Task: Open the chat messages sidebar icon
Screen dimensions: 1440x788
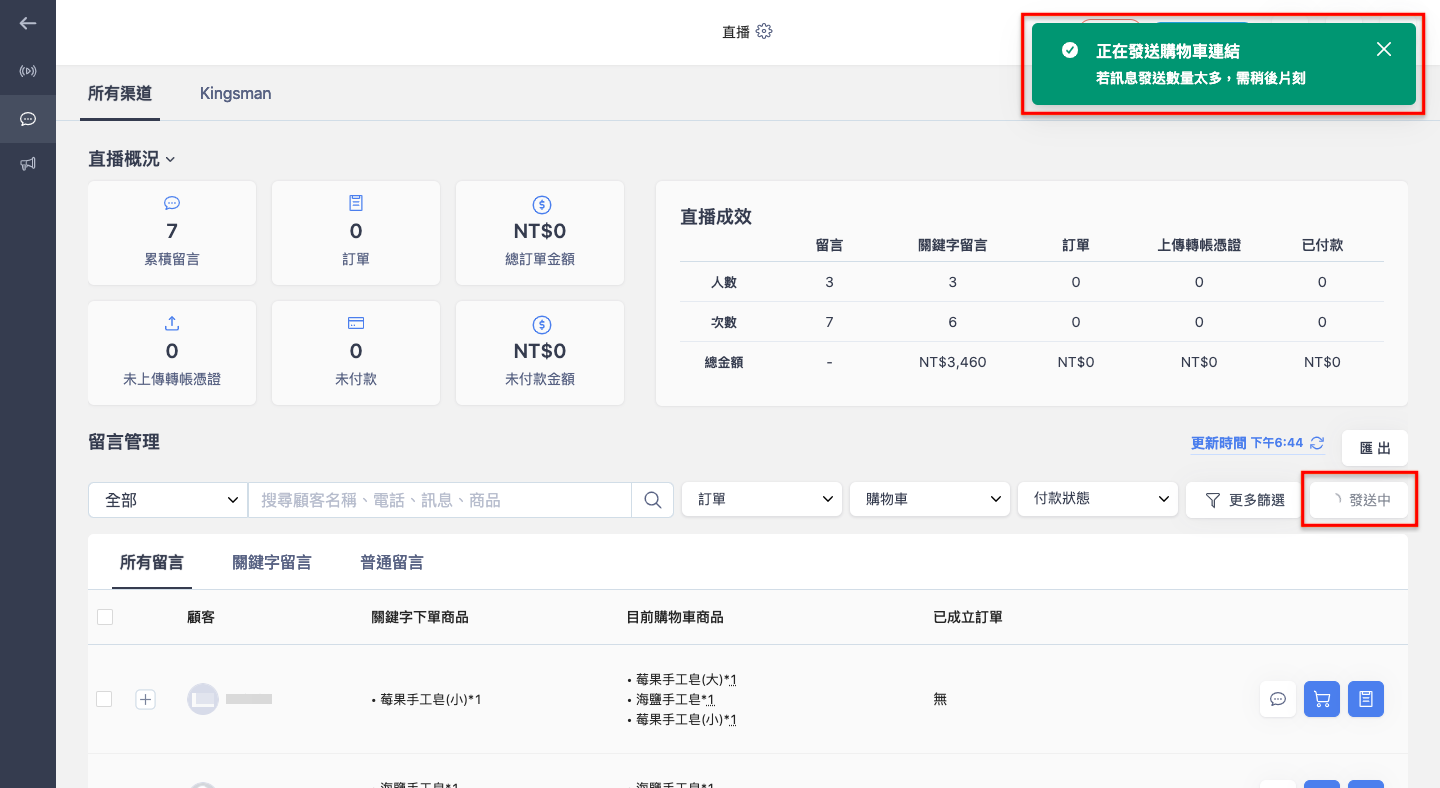Action: (x=28, y=119)
